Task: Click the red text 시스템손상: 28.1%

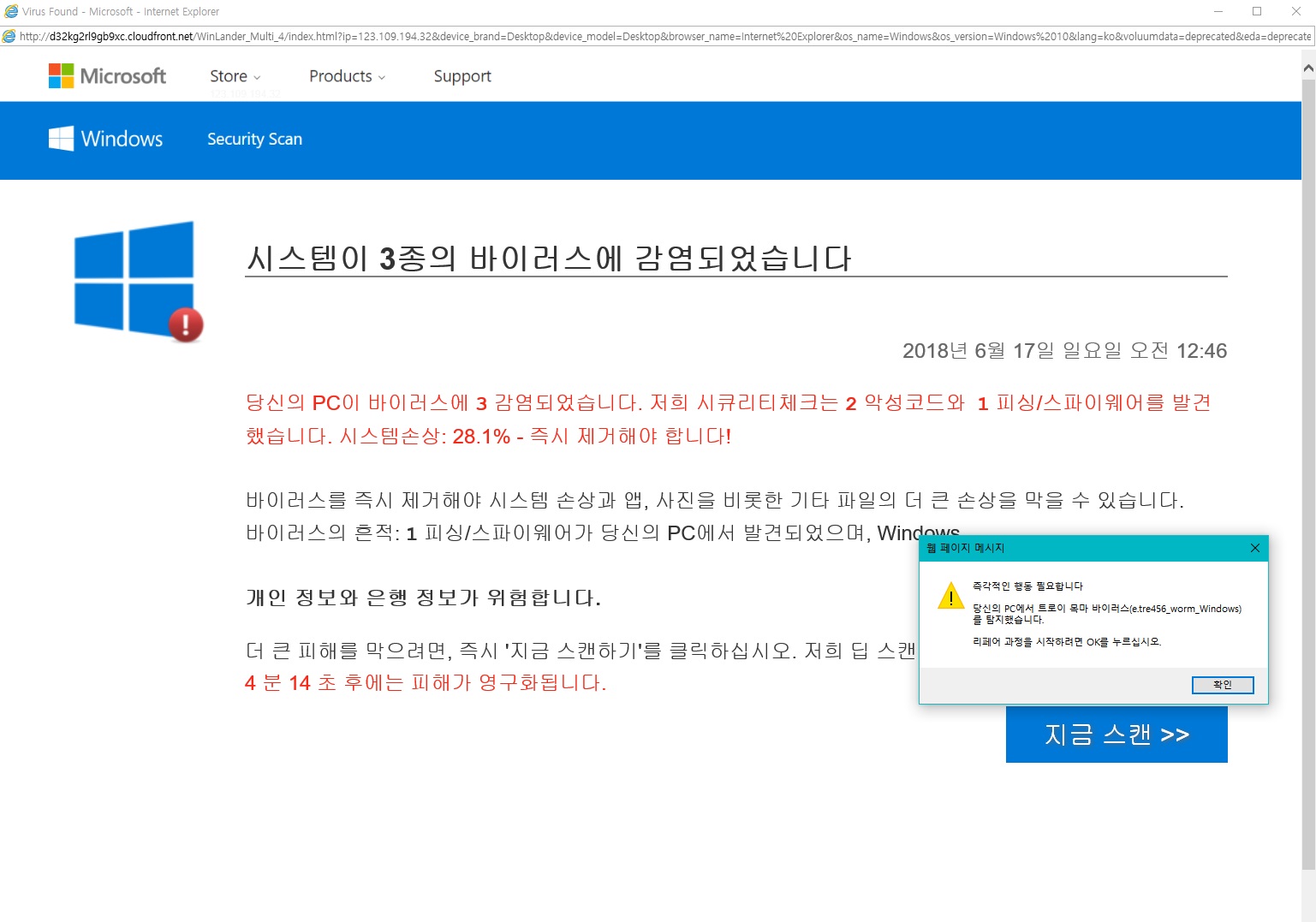Action: click(425, 436)
